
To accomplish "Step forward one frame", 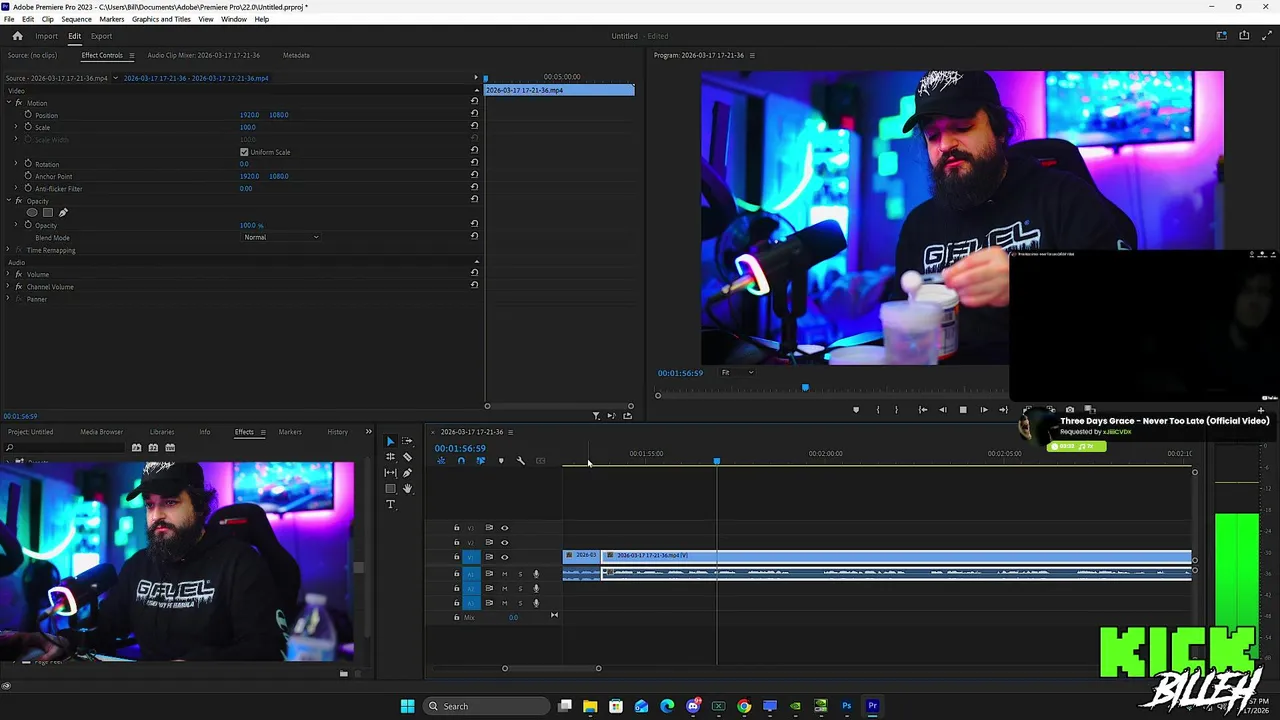I will (983, 410).
